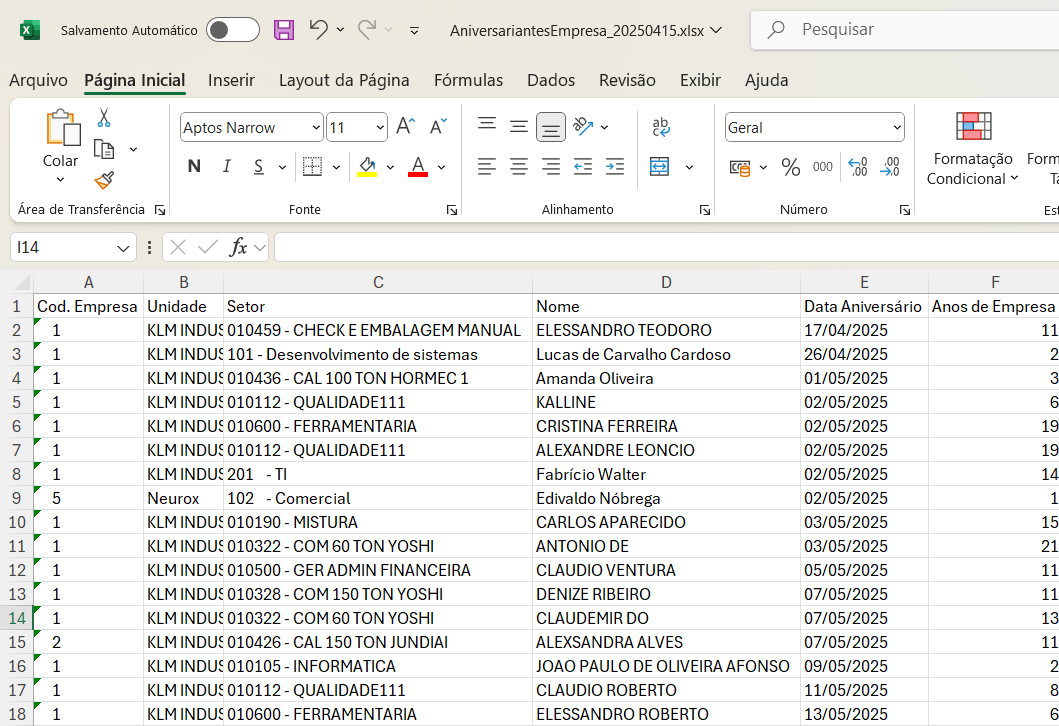The height and width of the screenshot is (726, 1059).
Task: Click the Paste (Colar) clipboard icon
Action: click(x=62, y=128)
